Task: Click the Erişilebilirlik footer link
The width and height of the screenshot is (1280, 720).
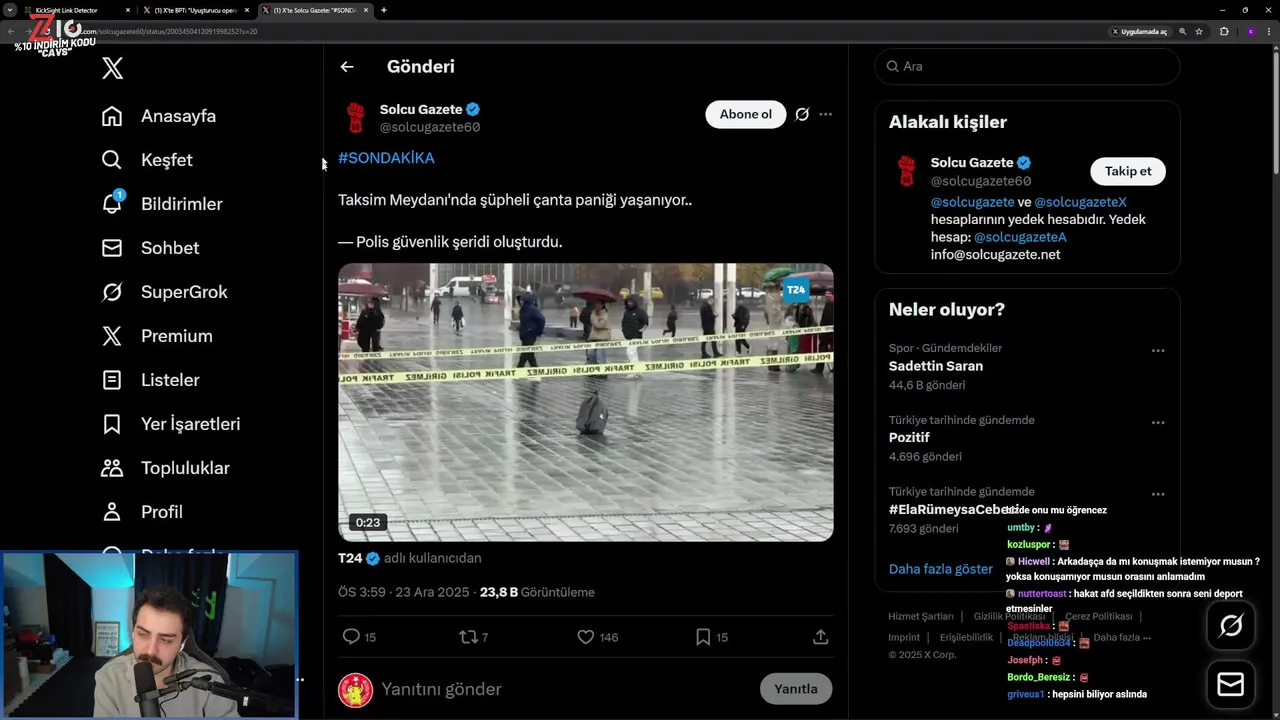Action: [966, 637]
